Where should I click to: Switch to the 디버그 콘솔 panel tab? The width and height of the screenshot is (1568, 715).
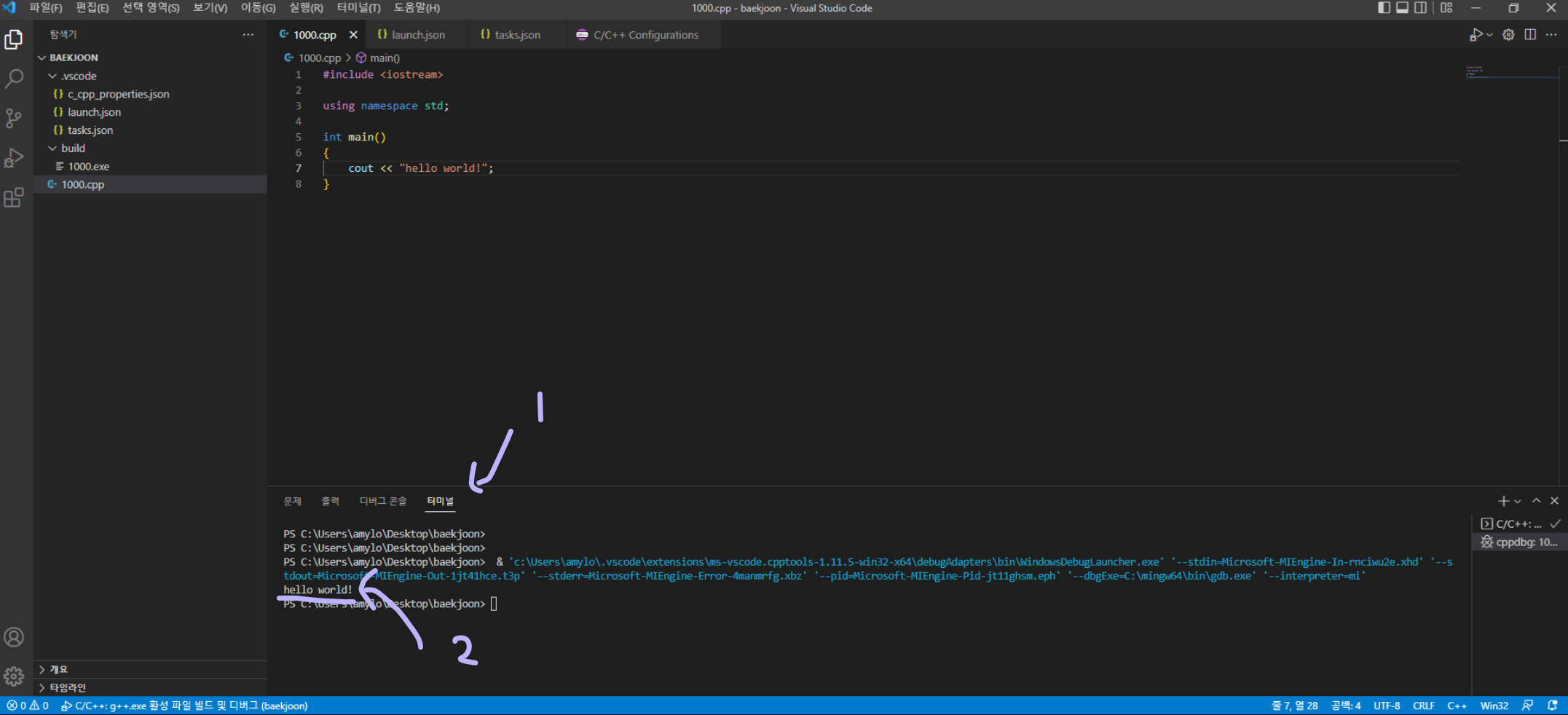[x=383, y=501]
